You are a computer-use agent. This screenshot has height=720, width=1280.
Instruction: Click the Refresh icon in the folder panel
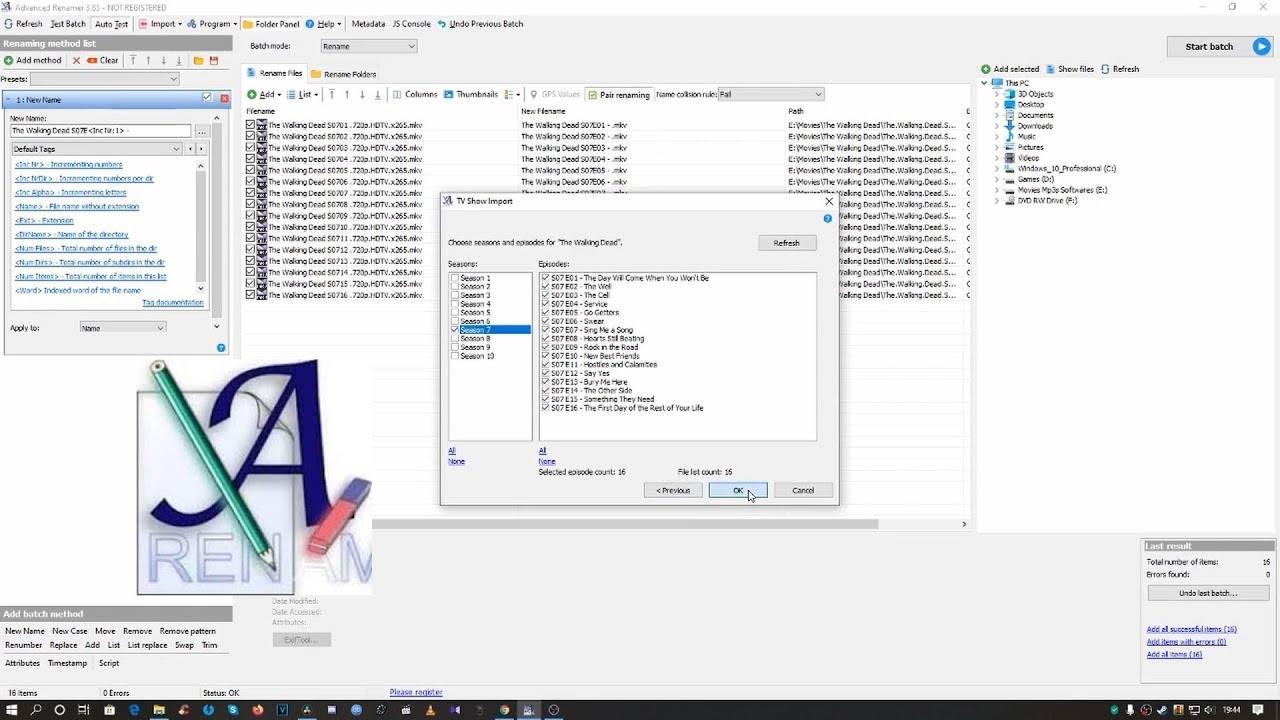click(x=1105, y=69)
